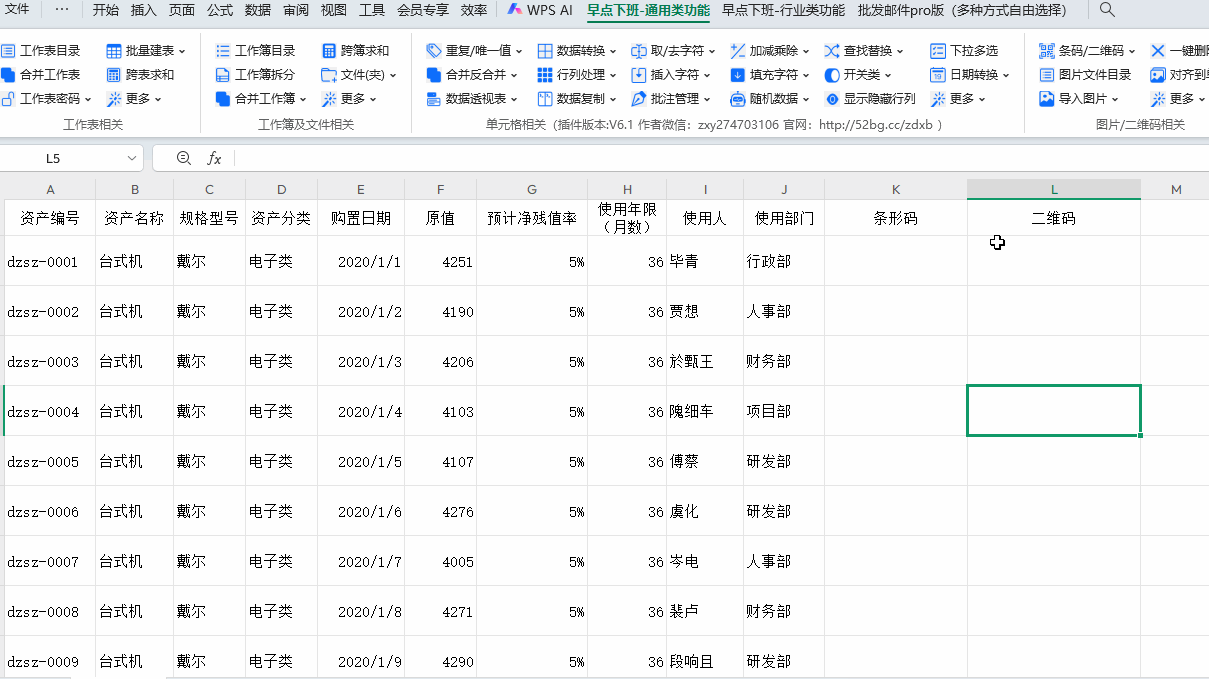Click the search magnifier icon
Screen dimensions: 1209x679
point(1107,10)
